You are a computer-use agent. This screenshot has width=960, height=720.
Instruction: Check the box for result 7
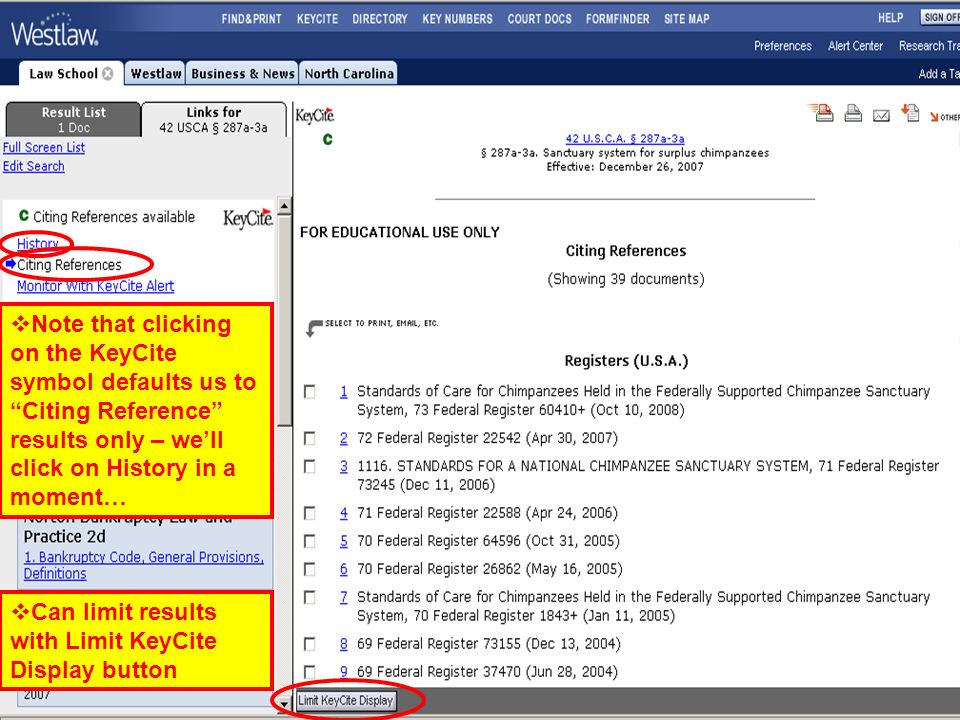tap(310, 598)
